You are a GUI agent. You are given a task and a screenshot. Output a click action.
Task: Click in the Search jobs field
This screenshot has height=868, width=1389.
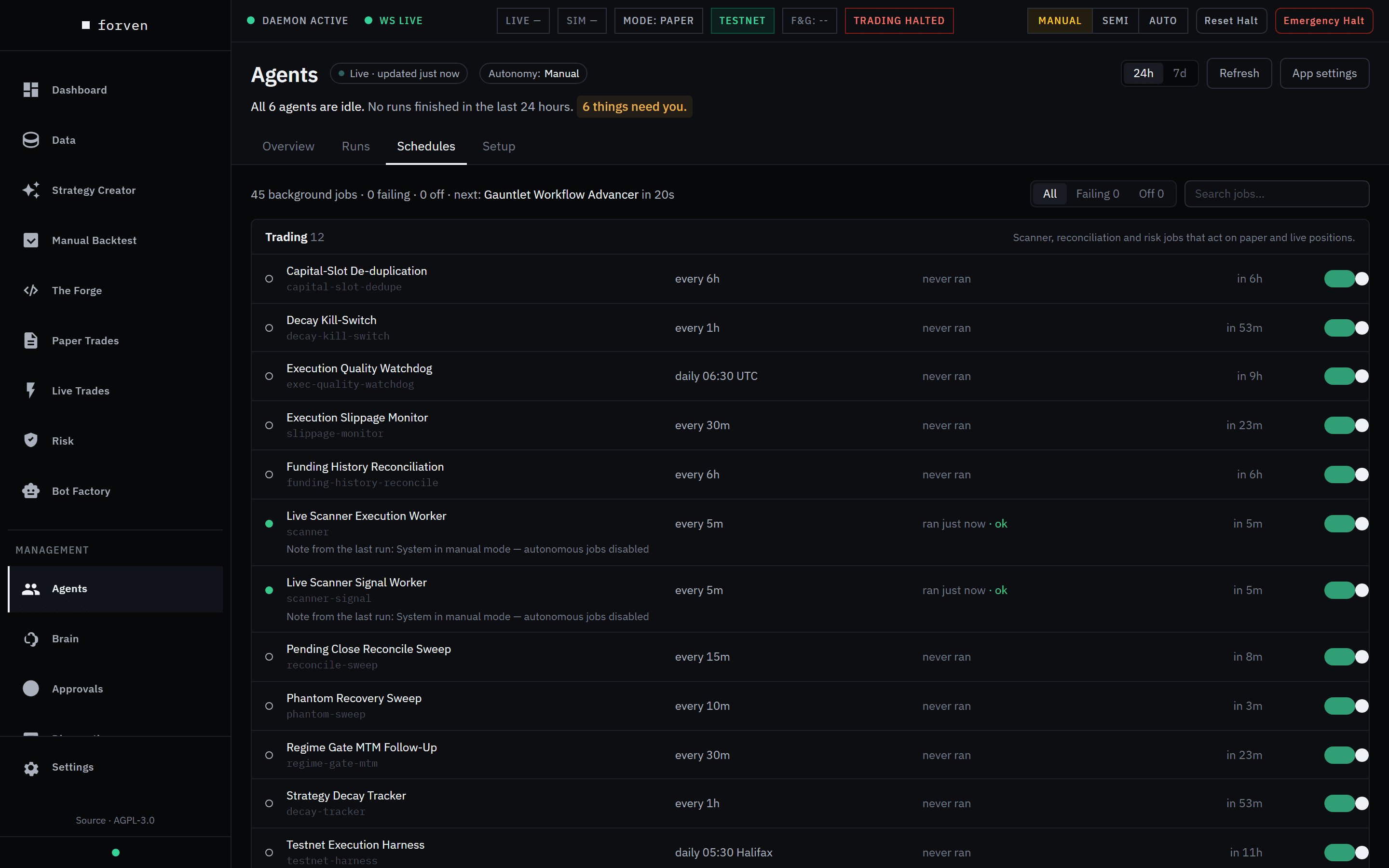click(1277, 194)
